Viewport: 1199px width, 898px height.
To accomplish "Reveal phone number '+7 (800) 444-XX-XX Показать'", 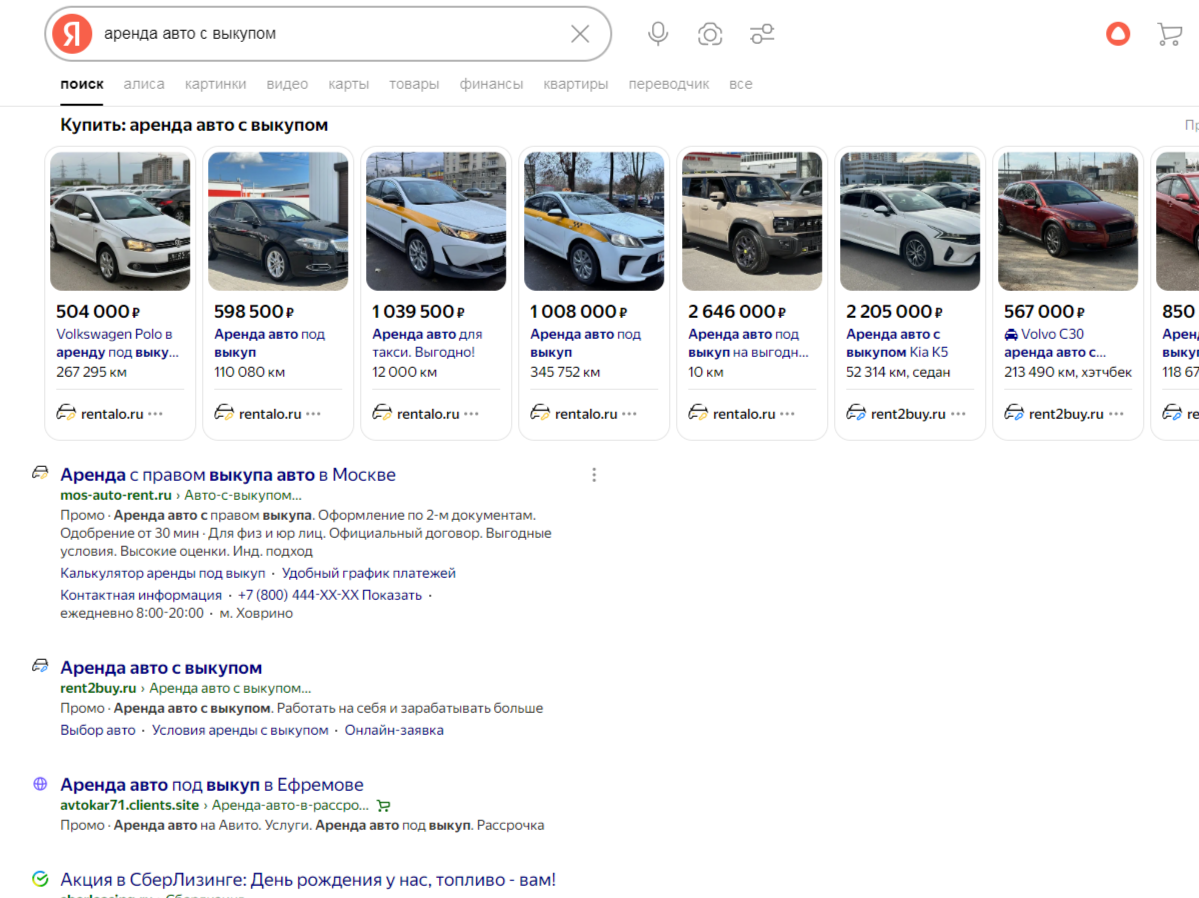I will point(330,595).
